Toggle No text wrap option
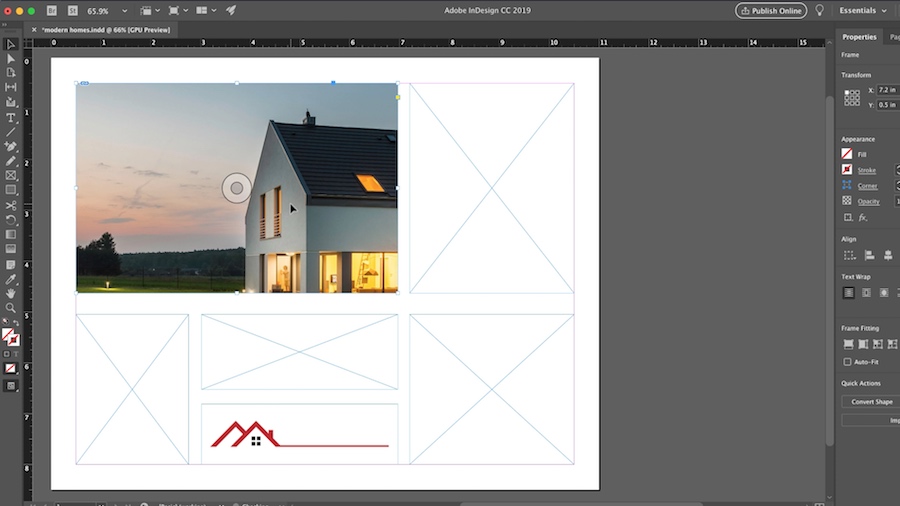The image size is (900, 506). pos(848,293)
